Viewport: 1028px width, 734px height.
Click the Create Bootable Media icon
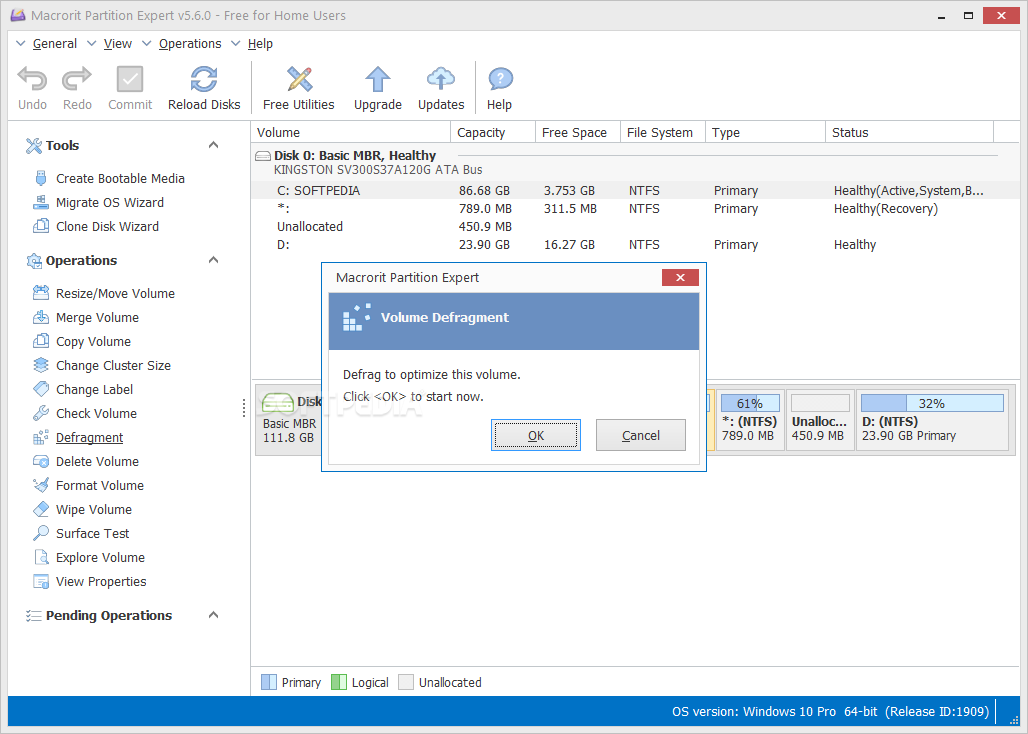click(x=41, y=178)
